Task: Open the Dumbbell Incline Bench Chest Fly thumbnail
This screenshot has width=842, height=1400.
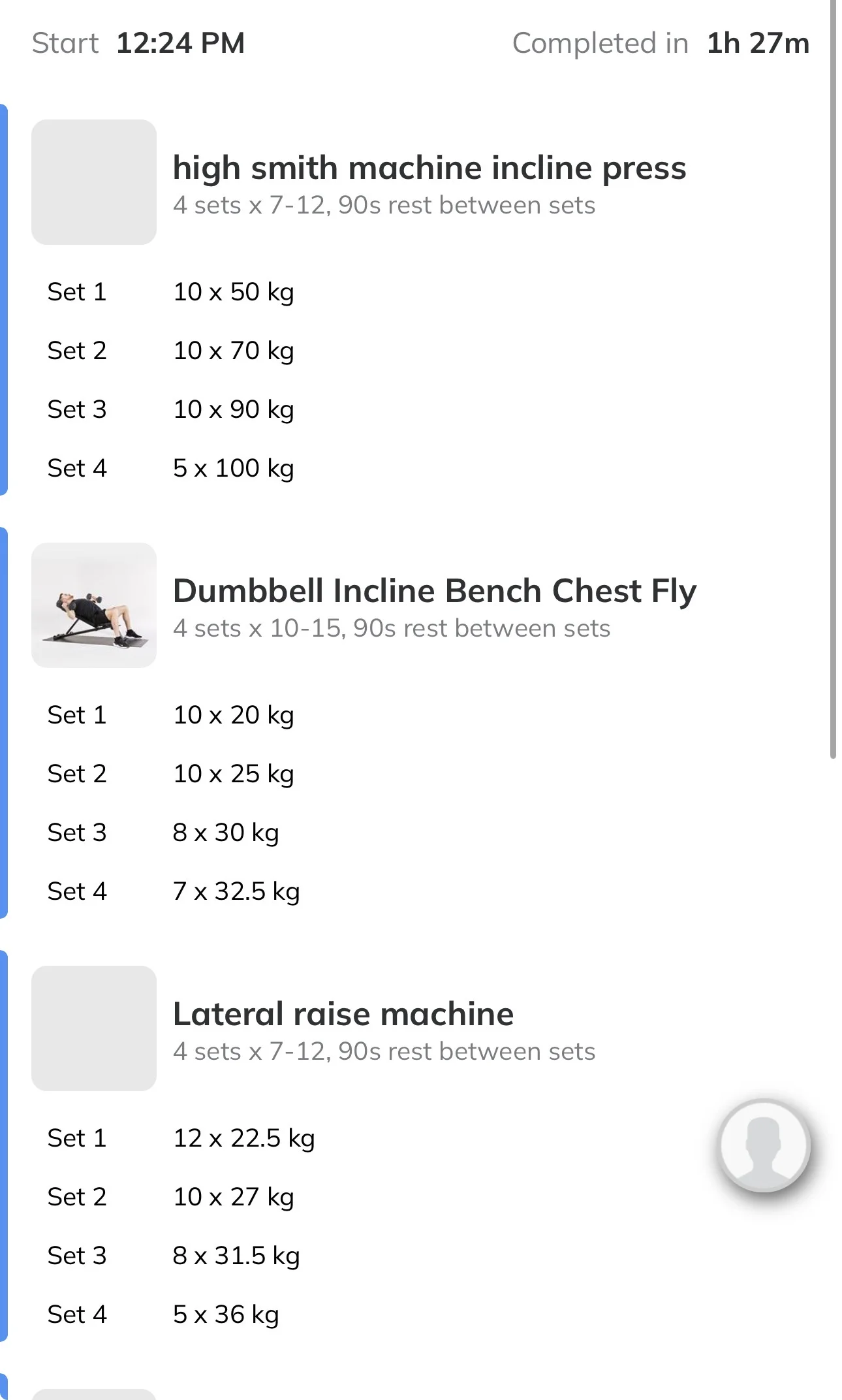Action: [x=94, y=605]
